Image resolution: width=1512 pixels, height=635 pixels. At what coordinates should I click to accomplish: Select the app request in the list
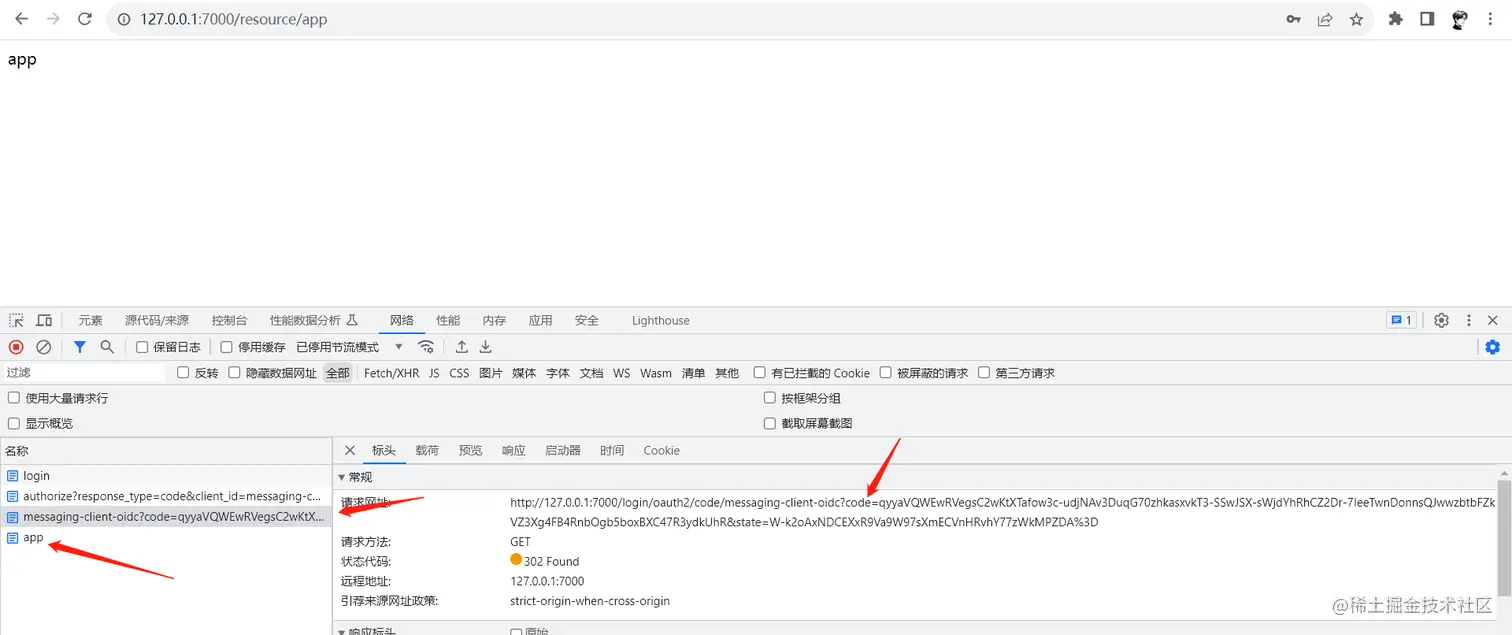point(32,537)
